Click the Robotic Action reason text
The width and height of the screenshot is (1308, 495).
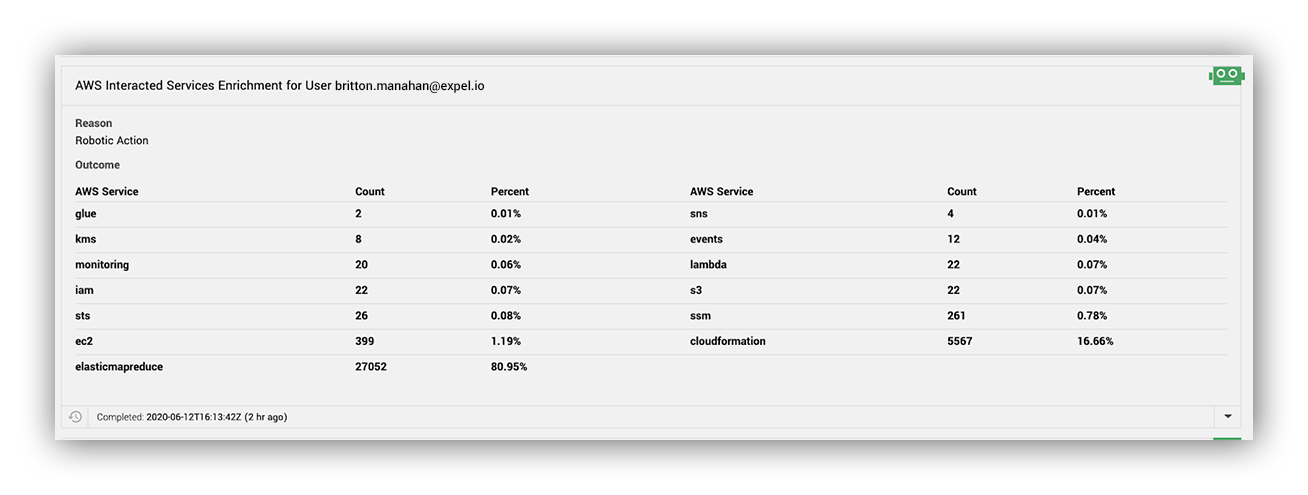coord(112,141)
